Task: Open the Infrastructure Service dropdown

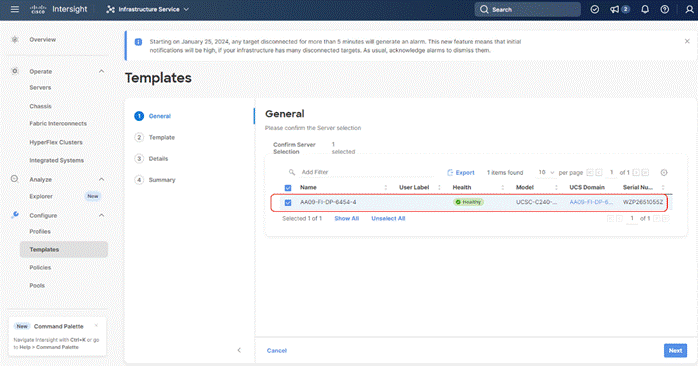Action: (x=148, y=9)
